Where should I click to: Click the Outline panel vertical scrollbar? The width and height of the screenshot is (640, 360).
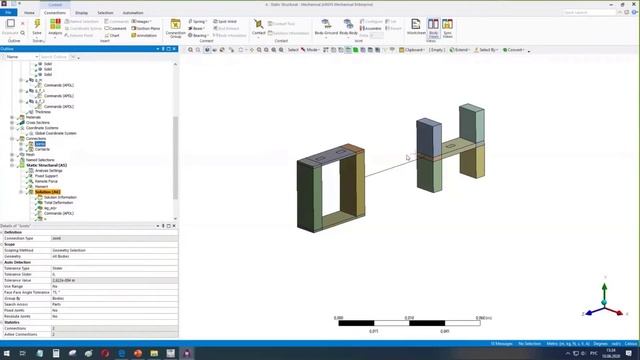click(176, 158)
